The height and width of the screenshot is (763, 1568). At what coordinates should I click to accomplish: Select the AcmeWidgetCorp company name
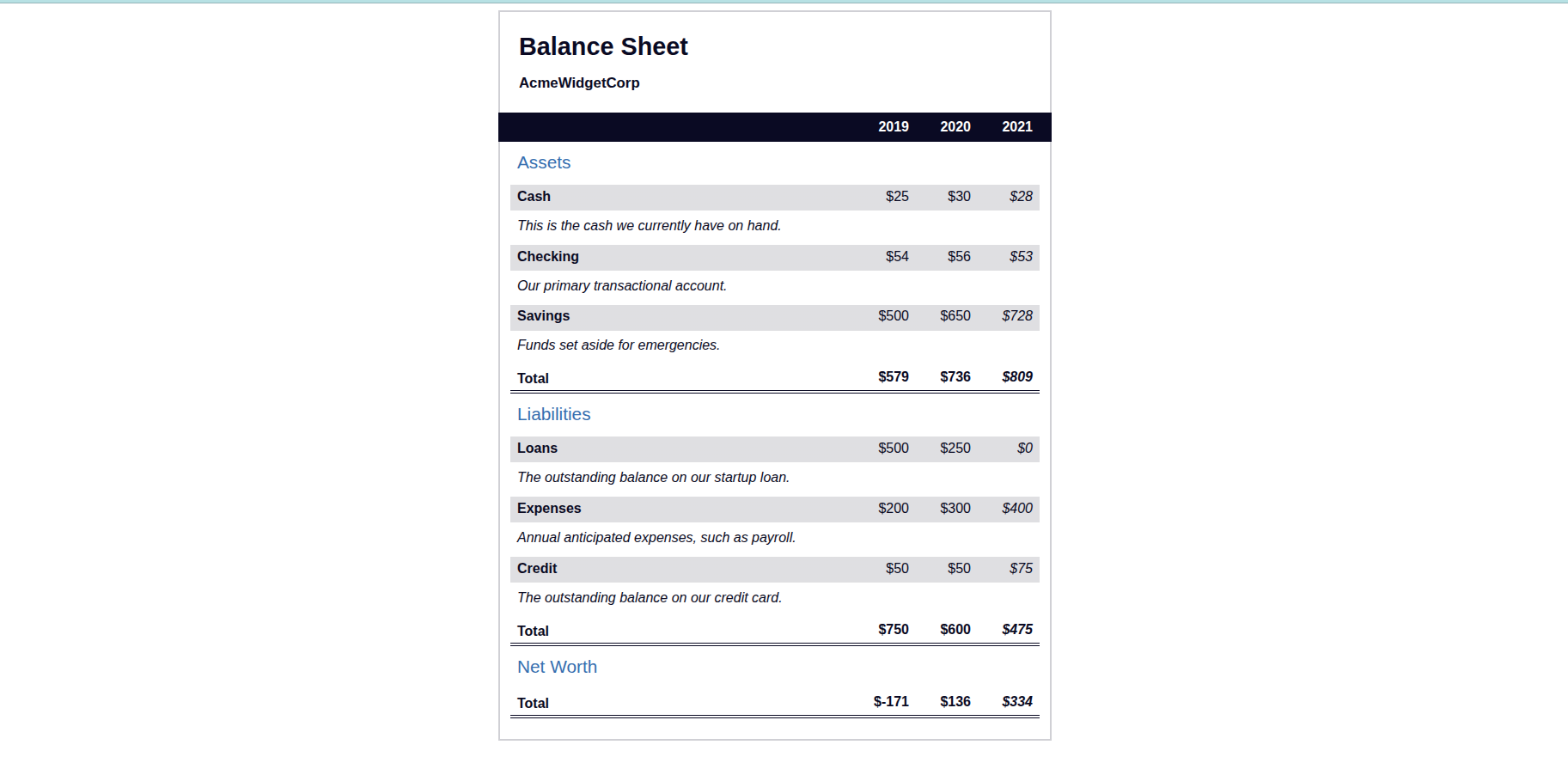[x=579, y=82]
